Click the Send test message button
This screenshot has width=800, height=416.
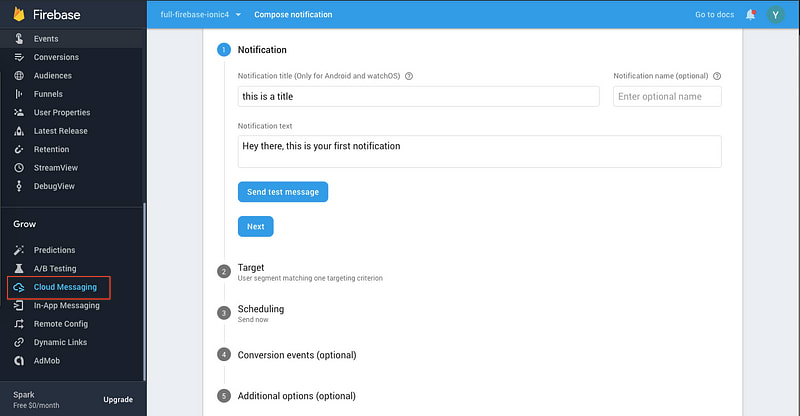tap(283, 192)
